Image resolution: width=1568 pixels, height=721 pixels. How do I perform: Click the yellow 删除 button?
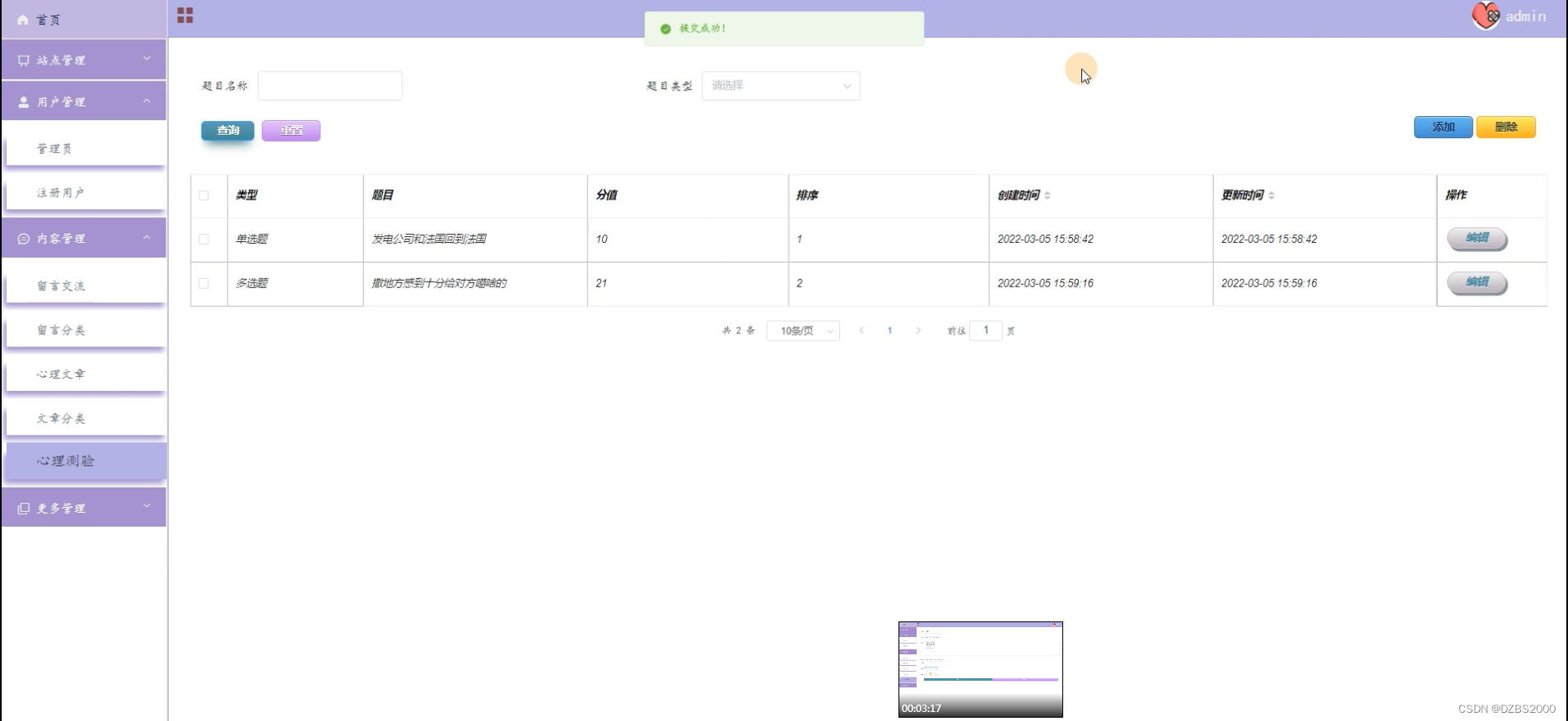(x=1505, y=127)
